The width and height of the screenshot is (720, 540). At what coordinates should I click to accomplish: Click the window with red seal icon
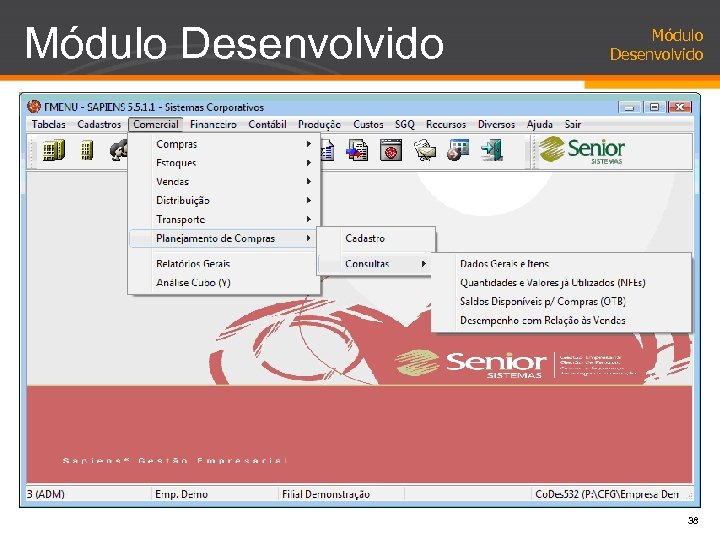(391, 150)
